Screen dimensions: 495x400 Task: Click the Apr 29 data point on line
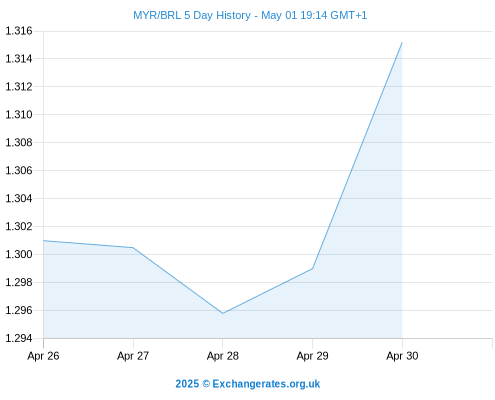(312, 268)
